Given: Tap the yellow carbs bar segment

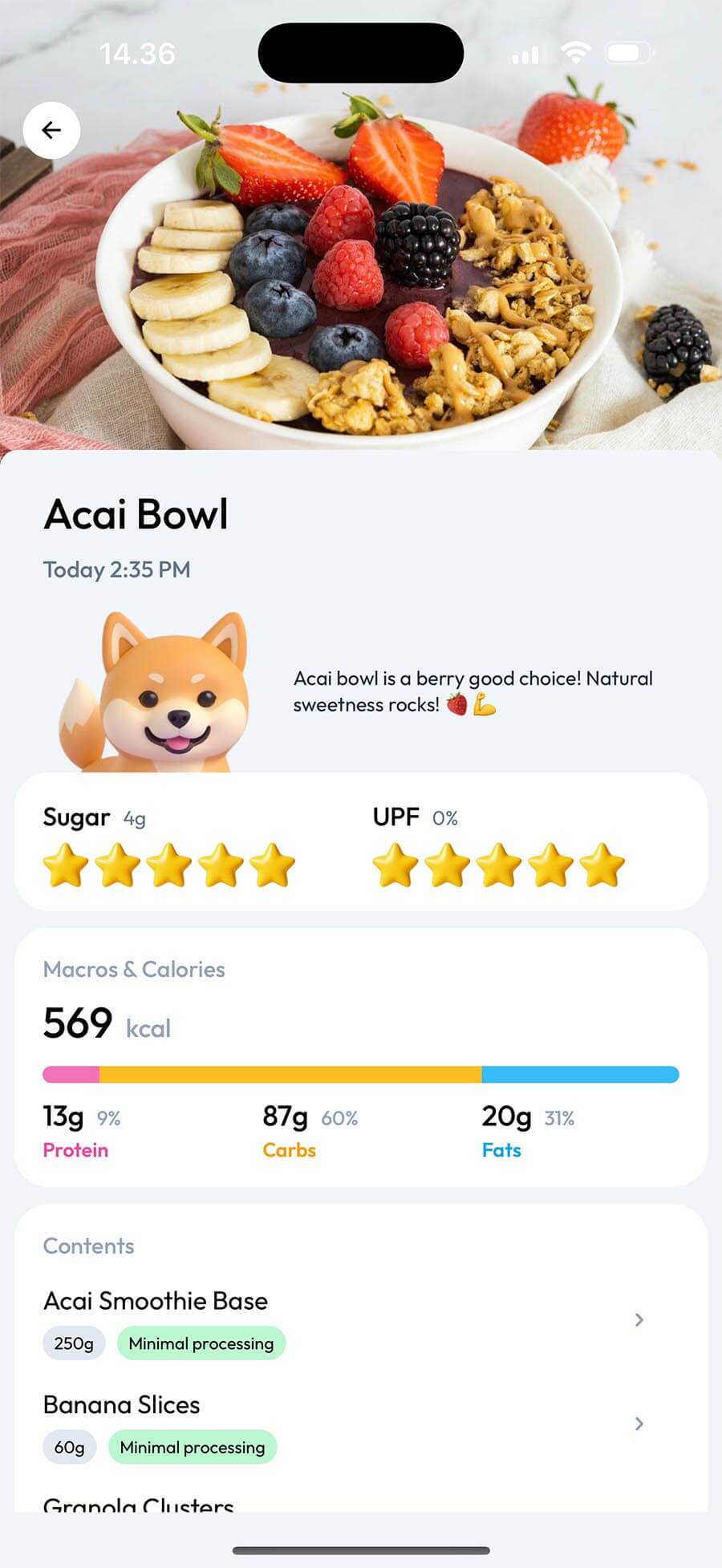Looking at the screenshot, I should click(290, 1074).
